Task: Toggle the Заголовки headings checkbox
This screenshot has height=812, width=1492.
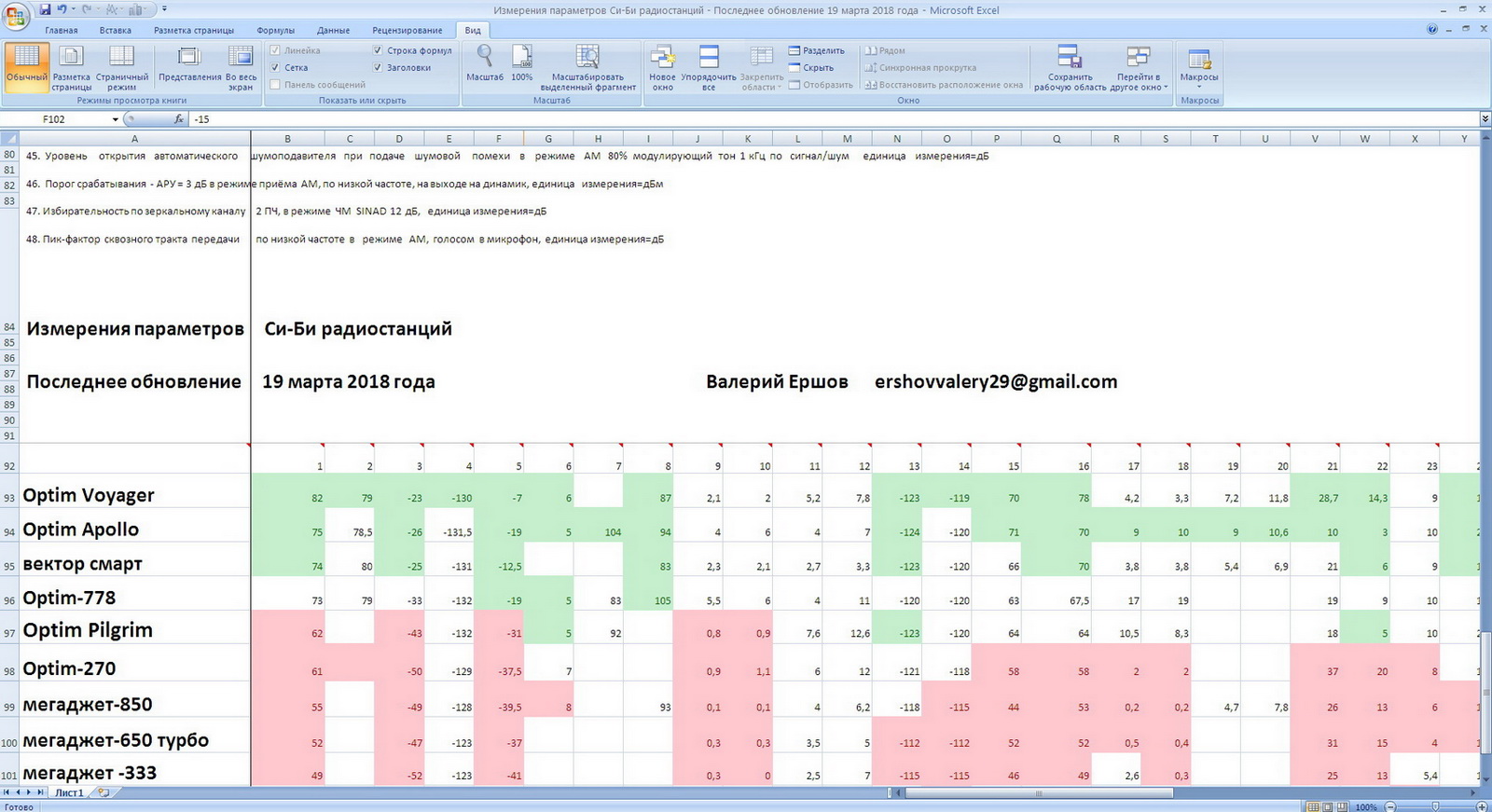Action: click(378, 67)
